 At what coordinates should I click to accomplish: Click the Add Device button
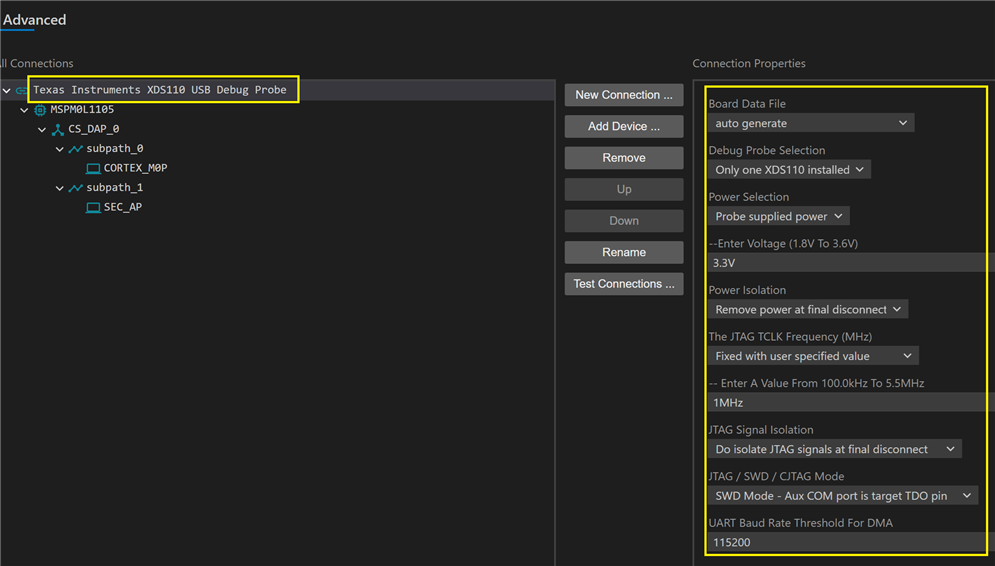624,126
